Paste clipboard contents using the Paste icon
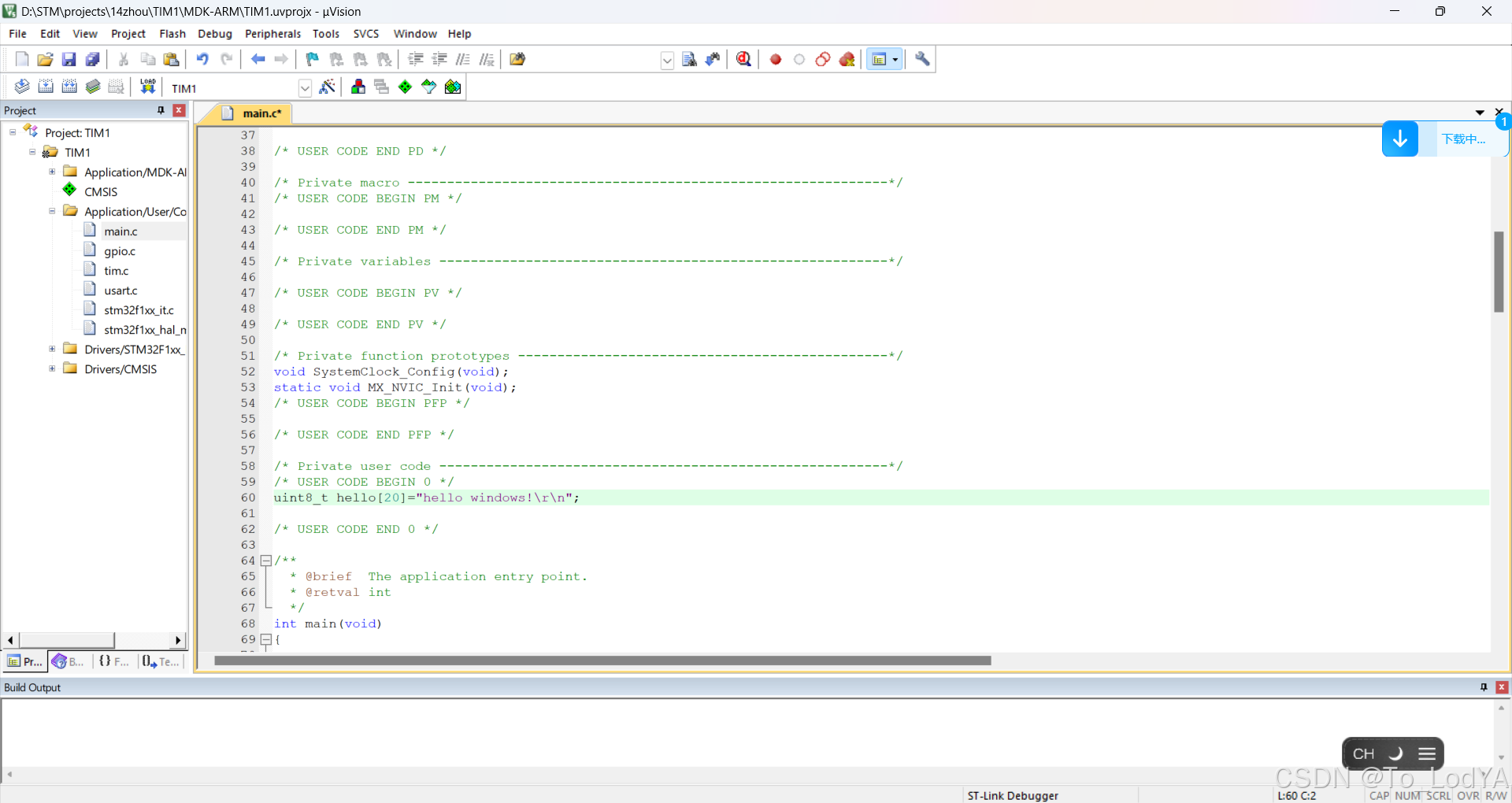Viewport: 1512px width, 803px height. click(172, 59)
